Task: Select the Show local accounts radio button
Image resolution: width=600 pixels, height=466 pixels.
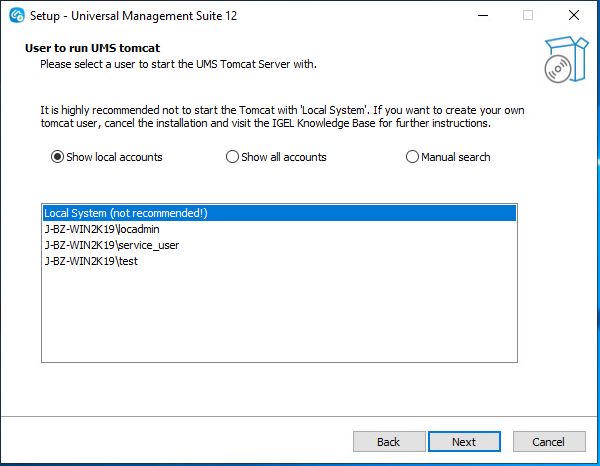Action: click(x=57, y=157)
